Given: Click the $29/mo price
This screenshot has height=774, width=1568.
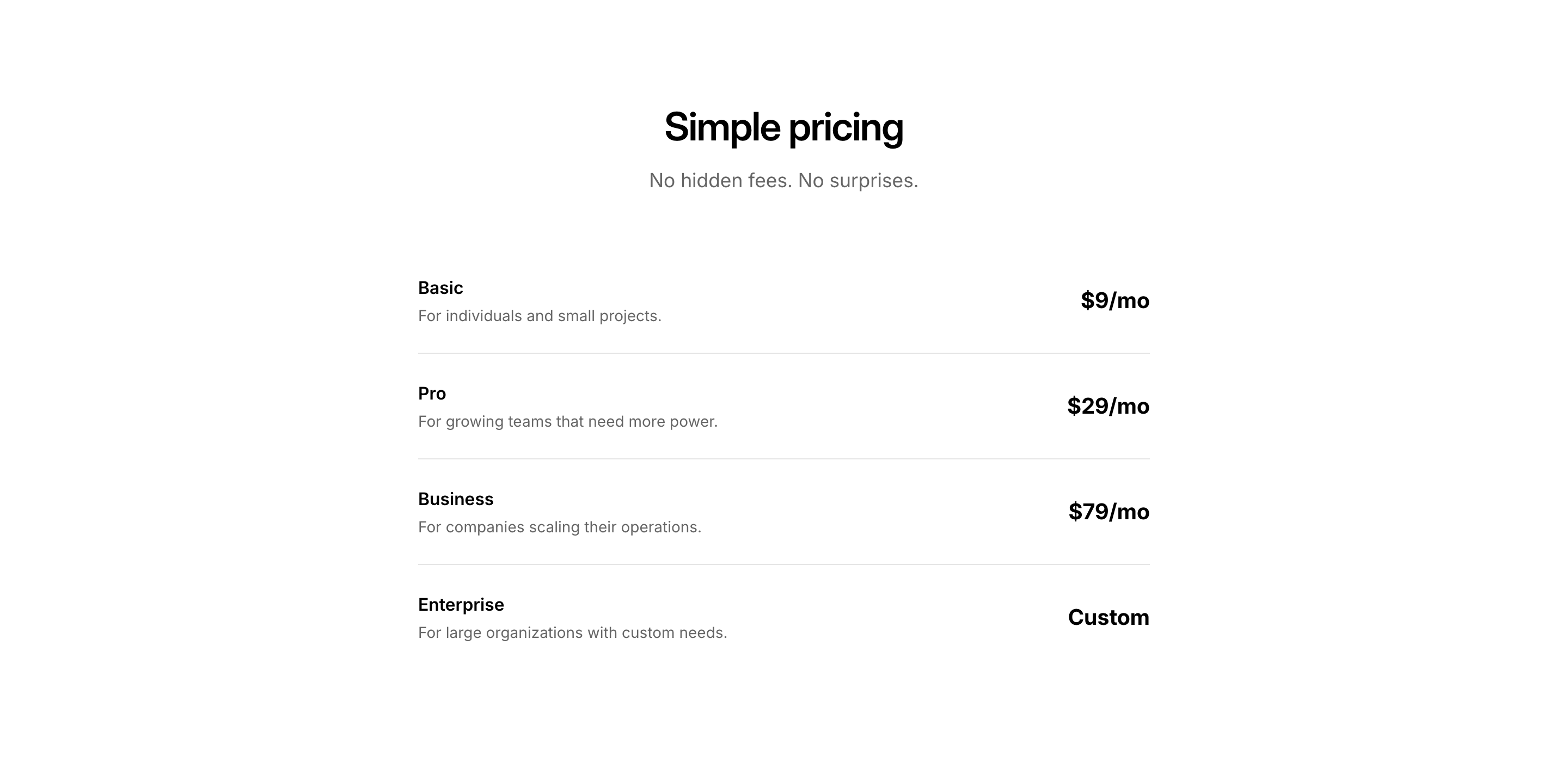Looking at the screenshot, I should coord(1108,406).
